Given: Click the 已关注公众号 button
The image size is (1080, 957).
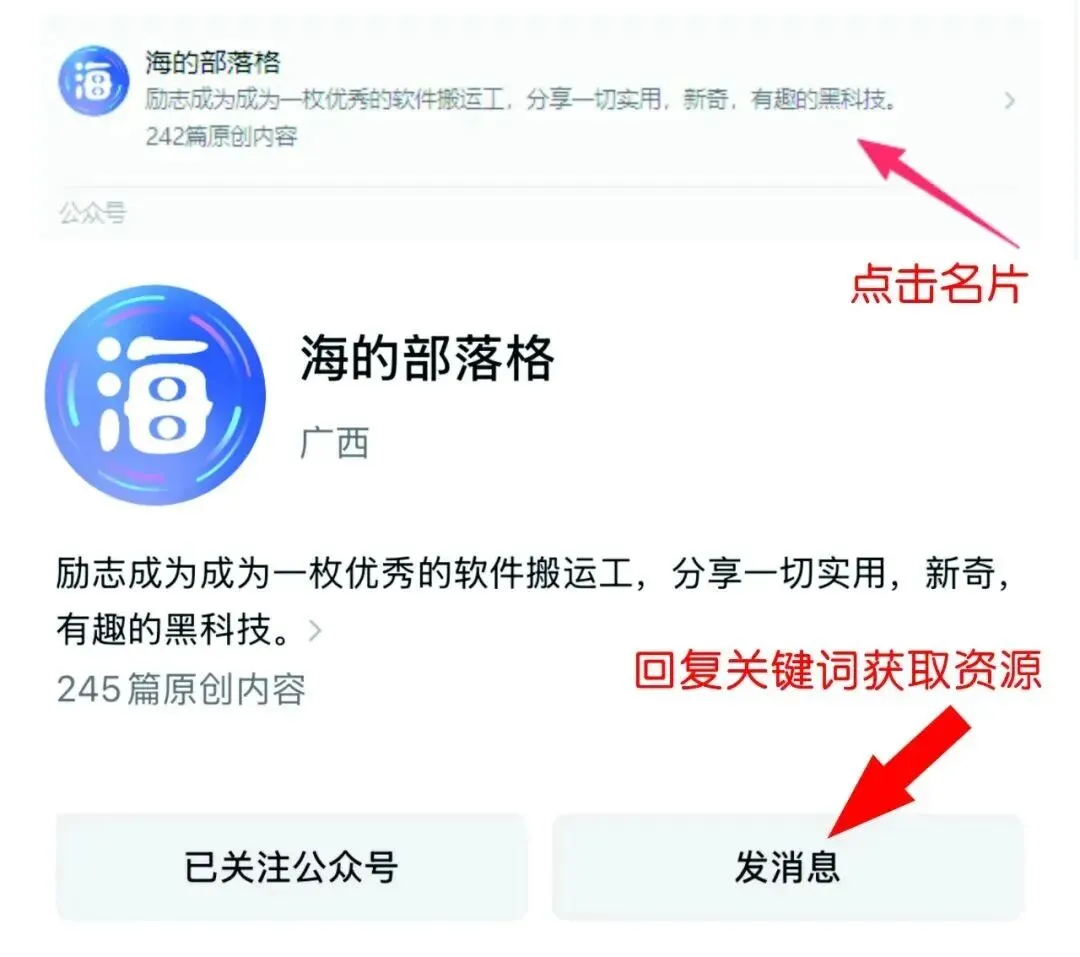Looking at the screenshot, I should 291,867.
